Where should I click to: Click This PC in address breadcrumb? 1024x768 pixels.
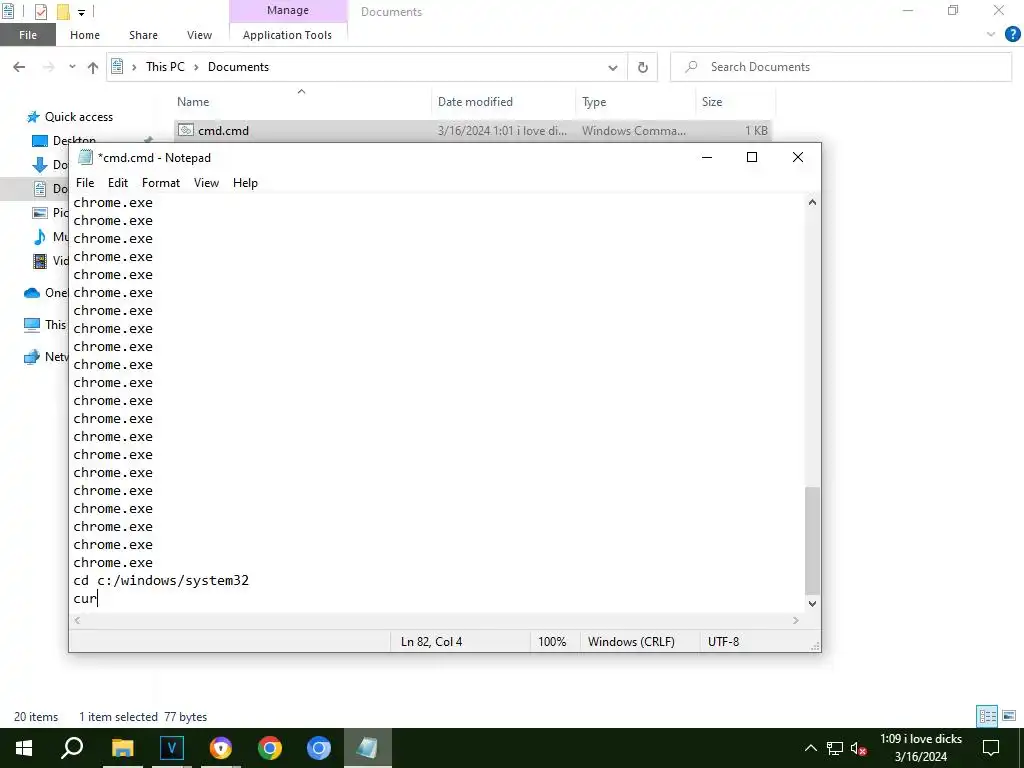(165, 67)
